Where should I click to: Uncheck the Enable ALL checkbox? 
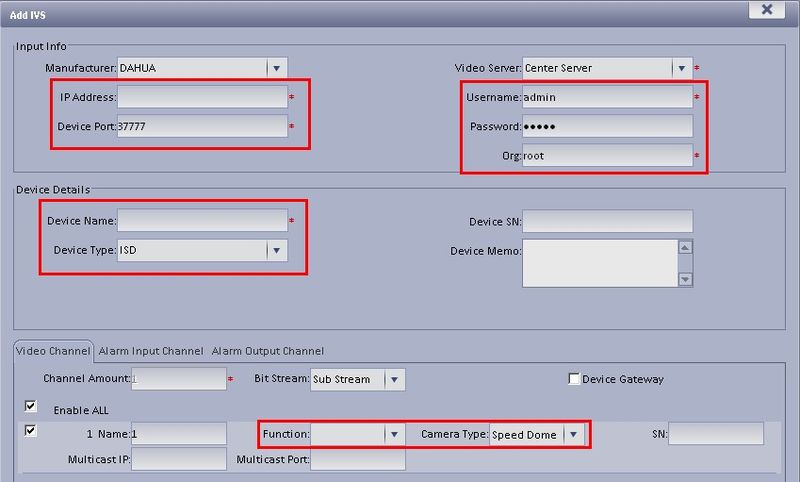tap(31, 406)
